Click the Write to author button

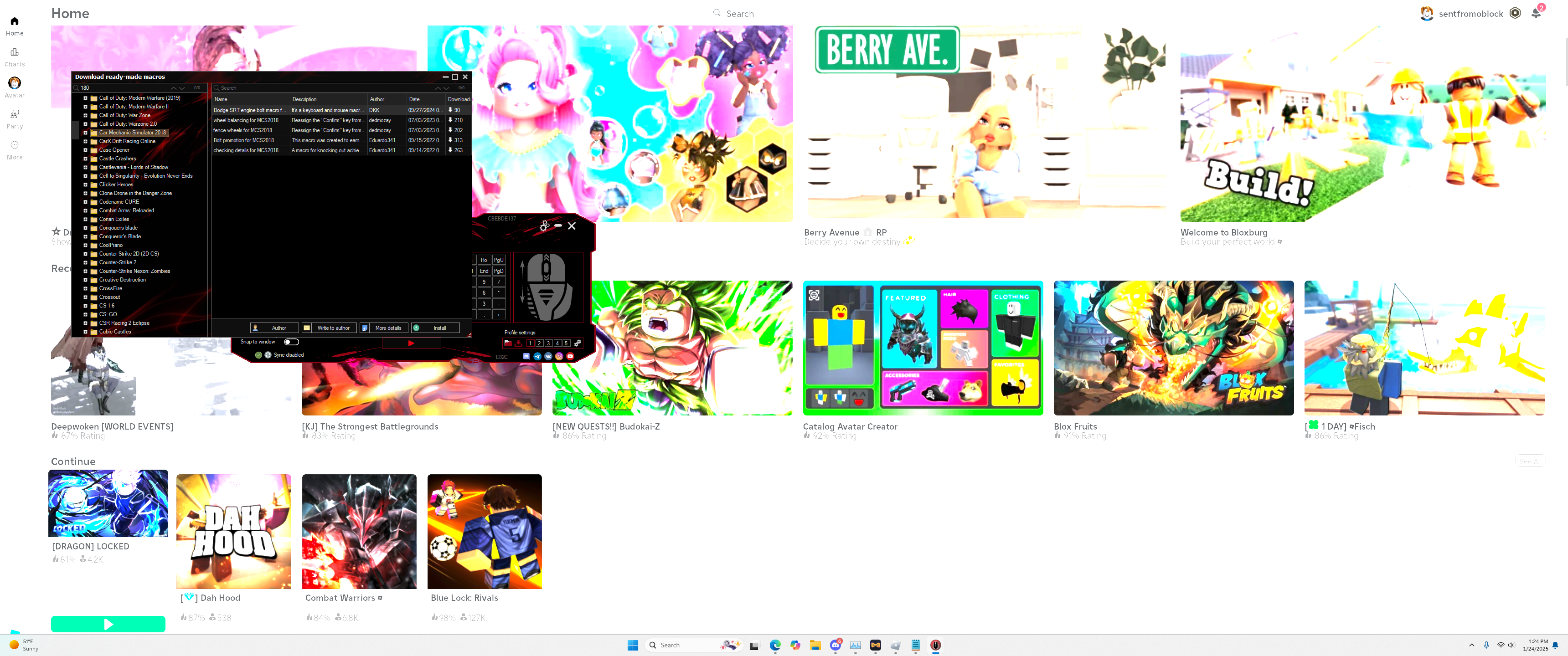[x=333, y=328]
